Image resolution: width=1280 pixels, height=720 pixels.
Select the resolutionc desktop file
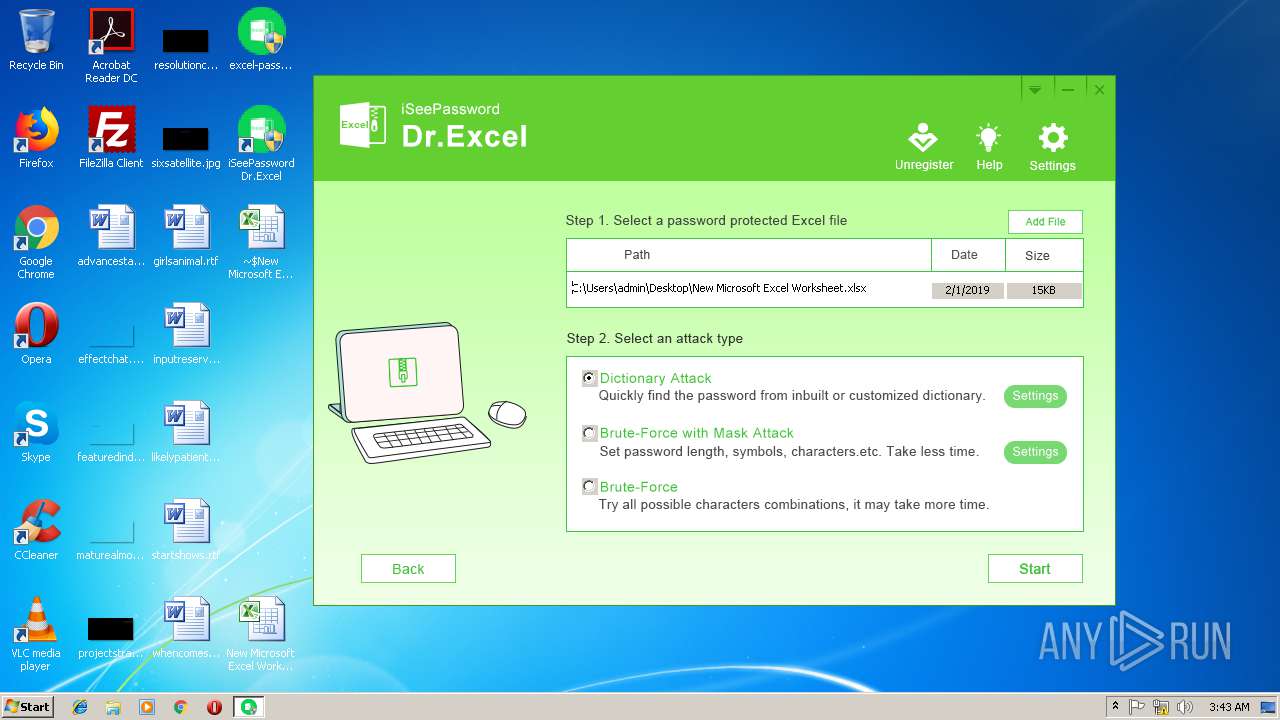[186, 48]
